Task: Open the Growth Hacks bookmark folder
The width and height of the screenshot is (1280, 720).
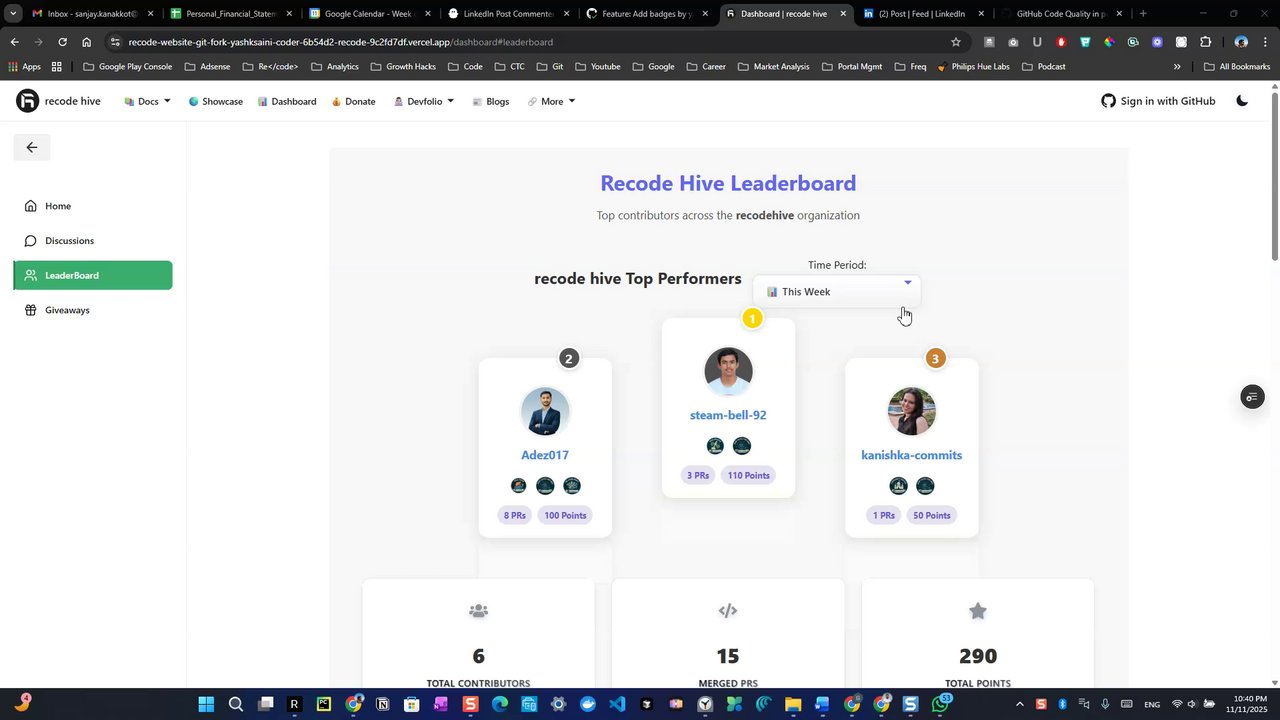Action: click(x=403, y=66)
